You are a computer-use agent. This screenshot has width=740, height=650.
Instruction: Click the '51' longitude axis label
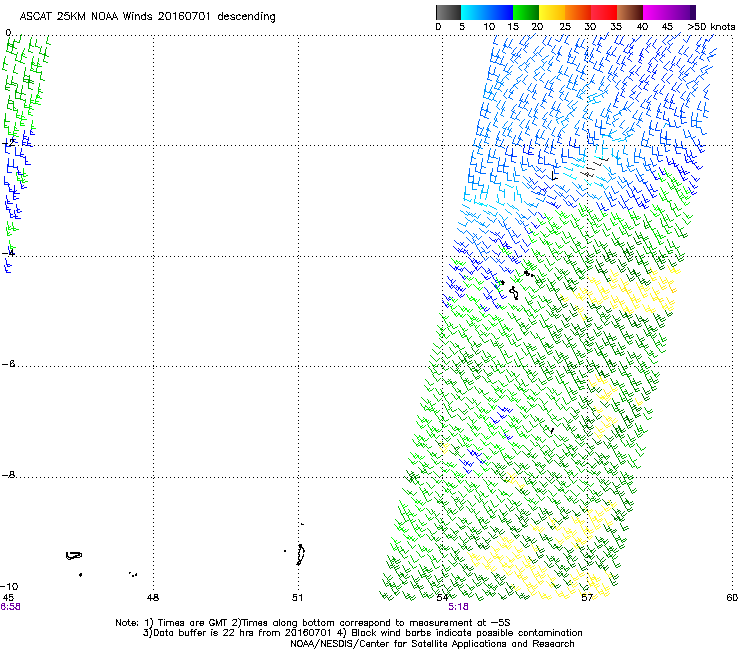[297, 598]
